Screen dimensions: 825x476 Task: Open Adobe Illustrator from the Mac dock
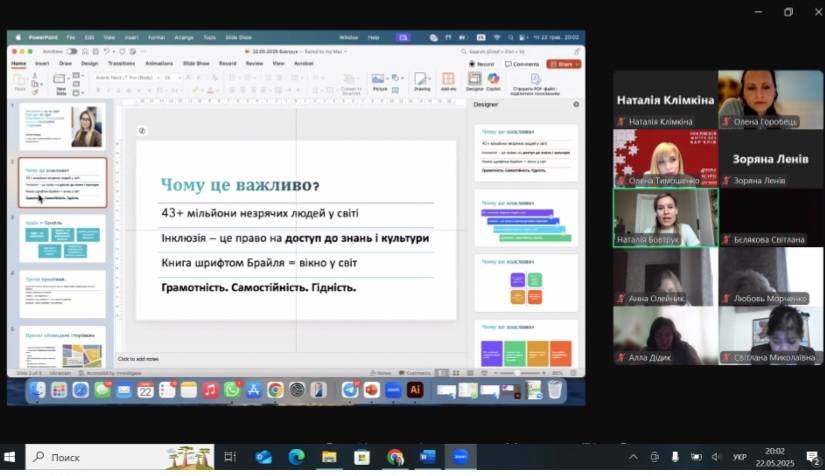(x=415, y=389)
